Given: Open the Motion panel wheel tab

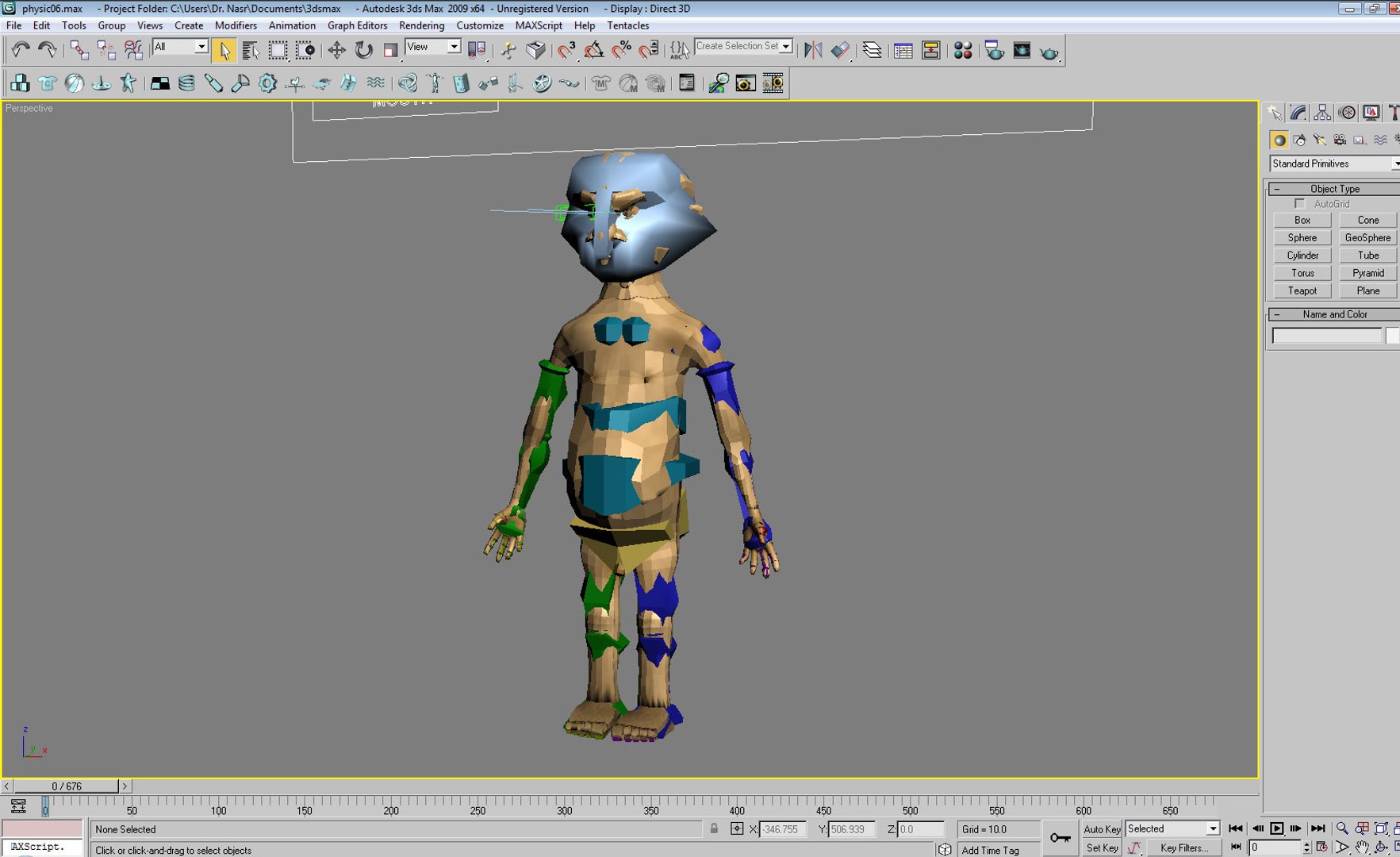Looking at the screenshot, I should tap(1347, 113).
